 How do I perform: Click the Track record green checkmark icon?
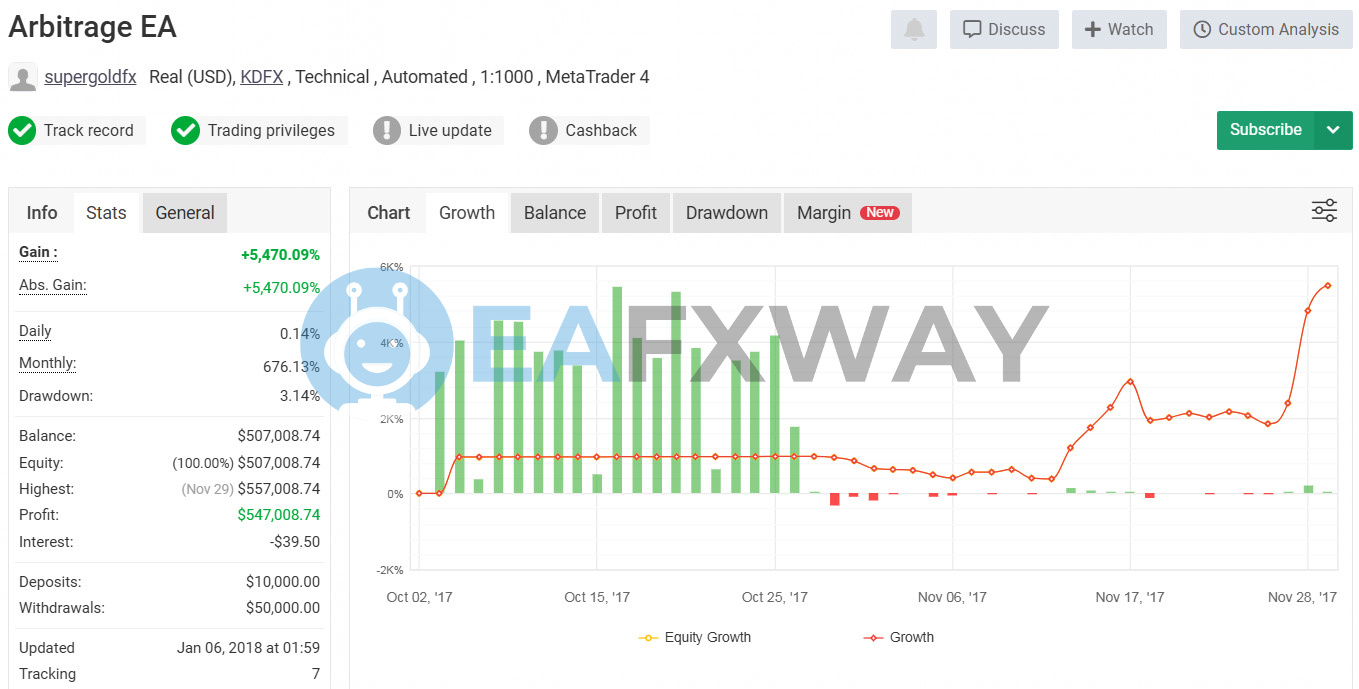pyautogui.click(x=22, y=130)
